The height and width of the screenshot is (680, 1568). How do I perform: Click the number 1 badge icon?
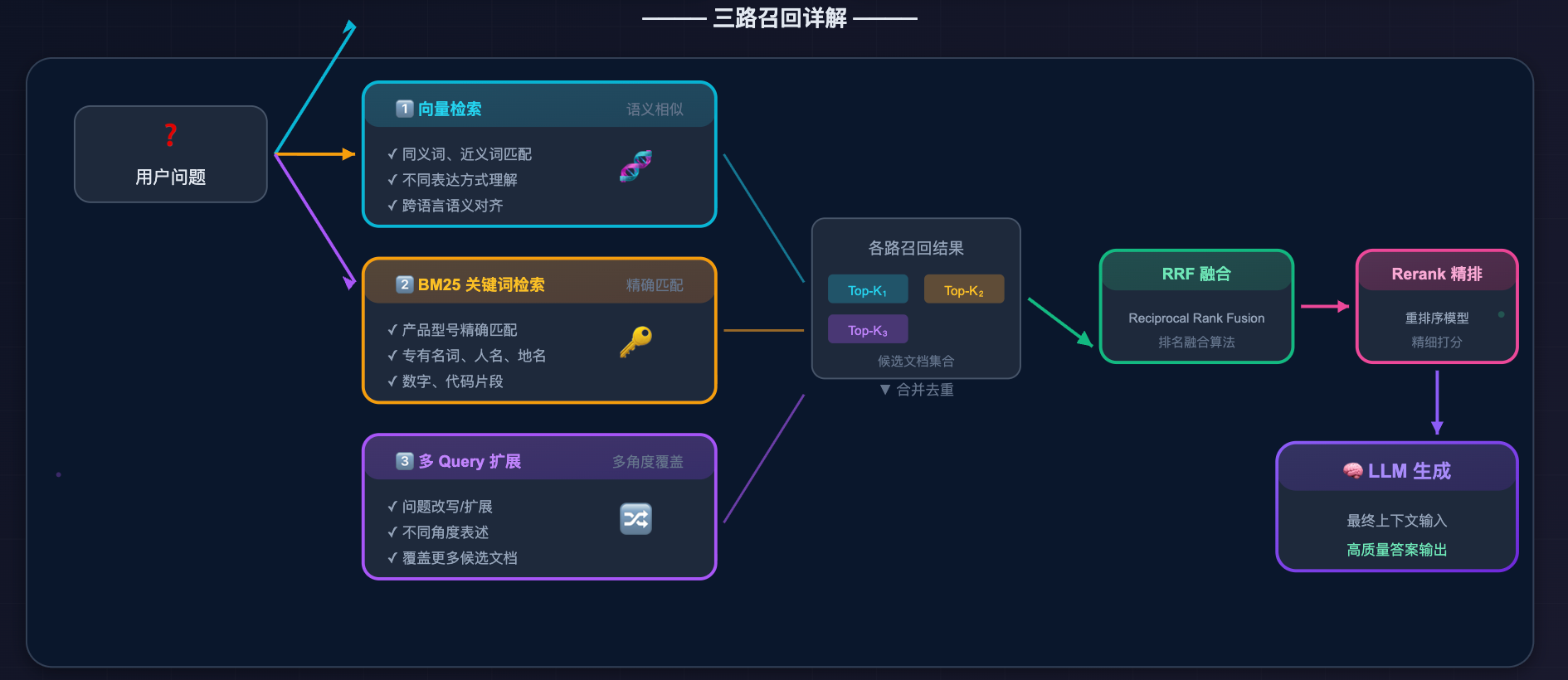(405, 109)
